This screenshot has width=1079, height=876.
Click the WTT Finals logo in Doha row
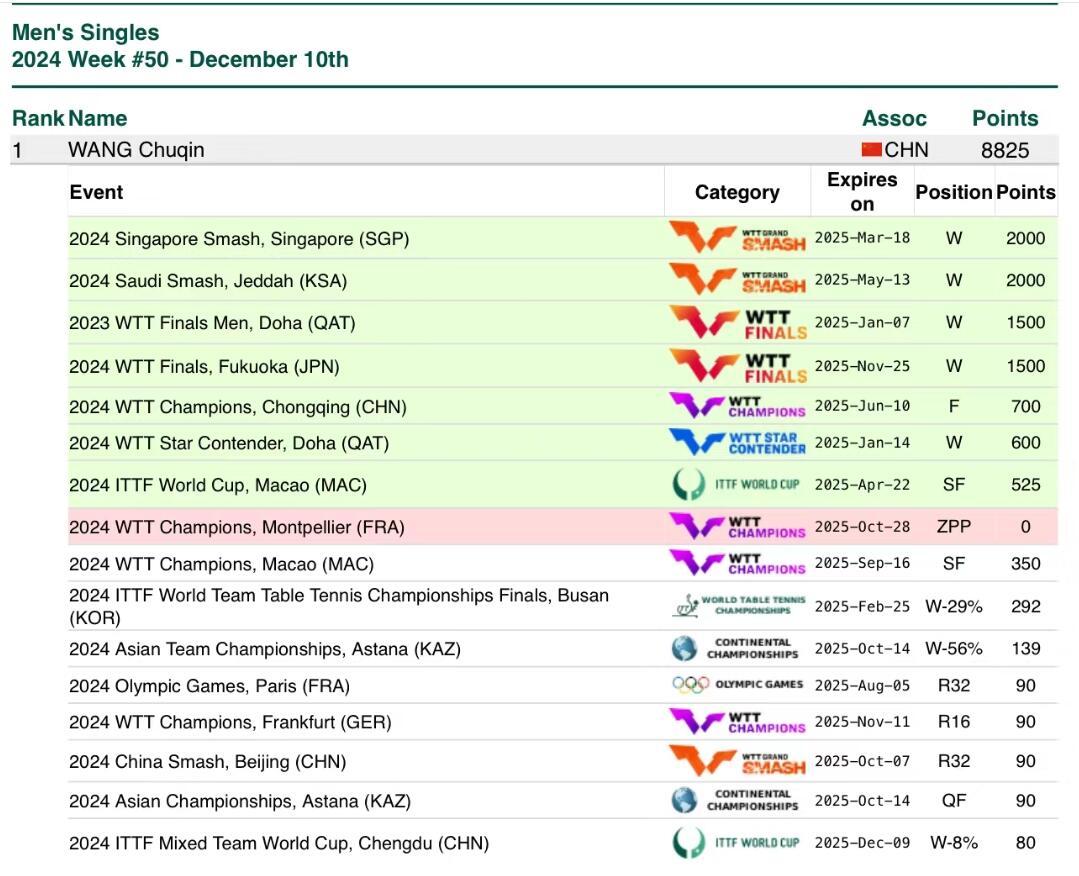(737, 323)
